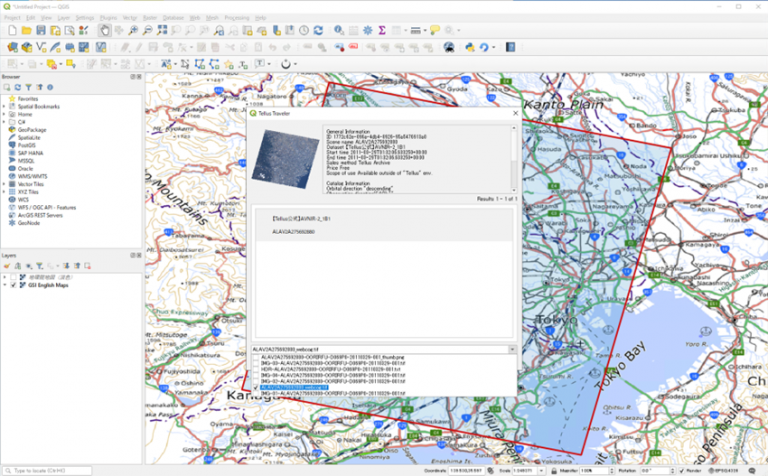The height and width of the screenshot is (476, 768).
Task: Click the Zoom Out magnifier tool
Action: tap(147, 31)
